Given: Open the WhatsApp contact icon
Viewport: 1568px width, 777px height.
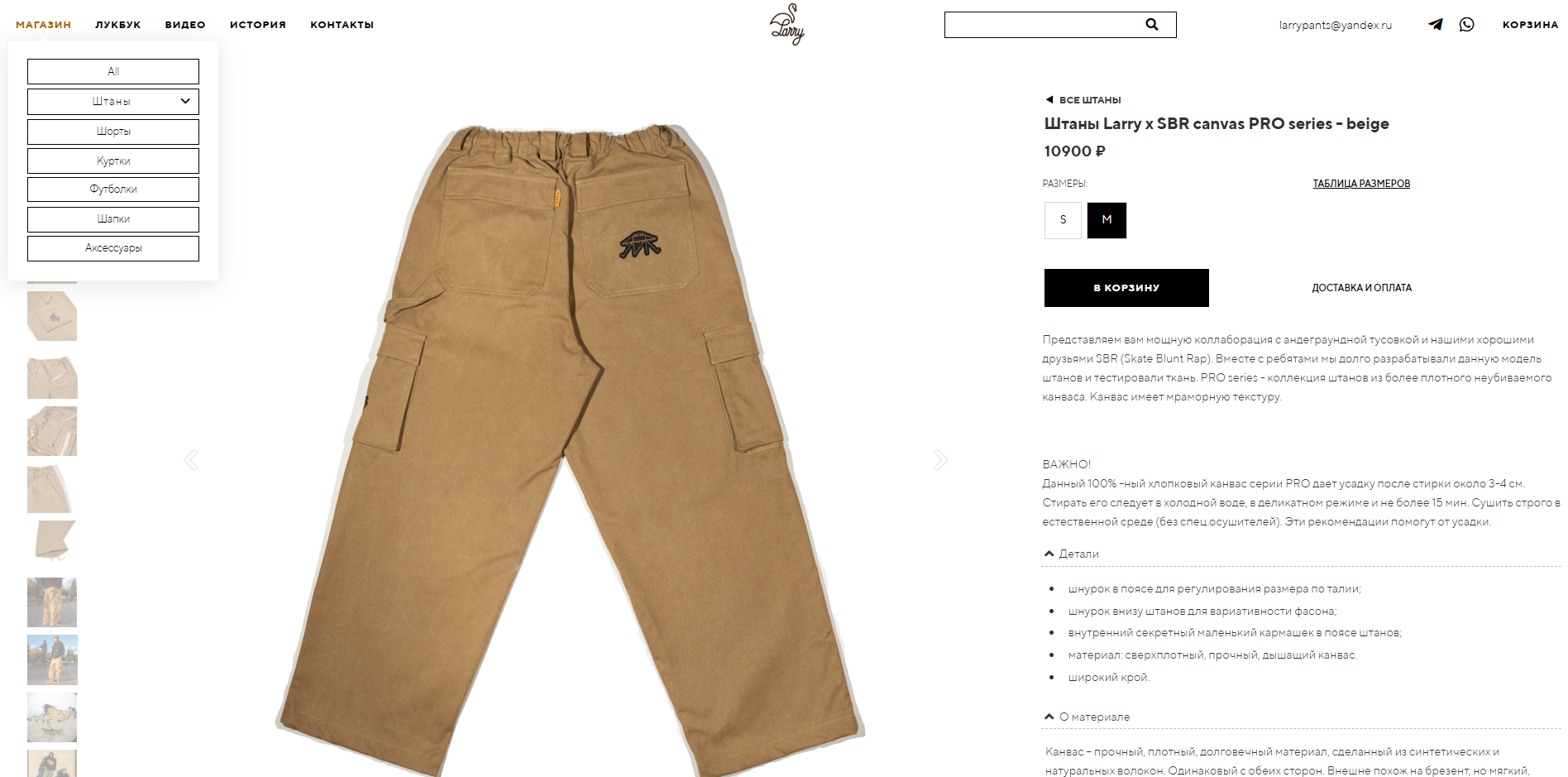Looking at the screenshot, I should click(1466, 25).
